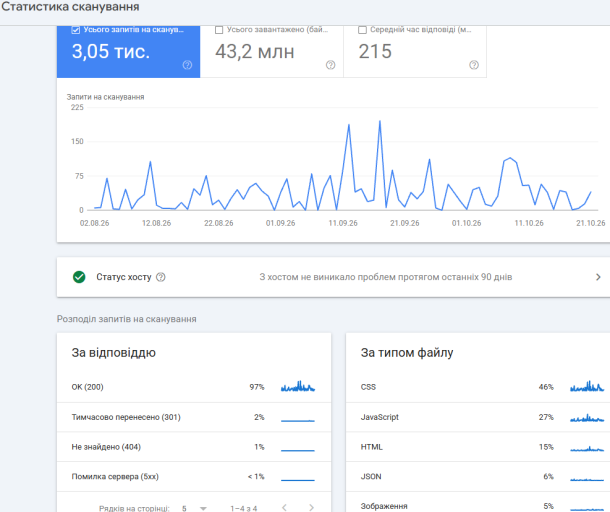The height and width of the screenshot is (512, 610).
Task: Select the 215 average response time card
Action: 415,52
